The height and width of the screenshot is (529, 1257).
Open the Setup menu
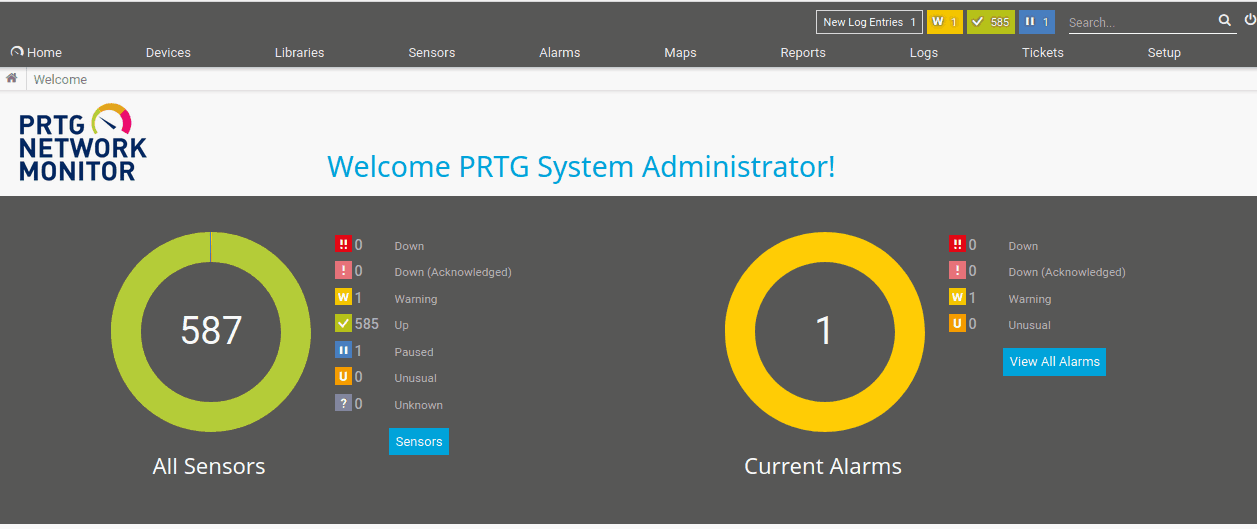tap(1164, 52)
